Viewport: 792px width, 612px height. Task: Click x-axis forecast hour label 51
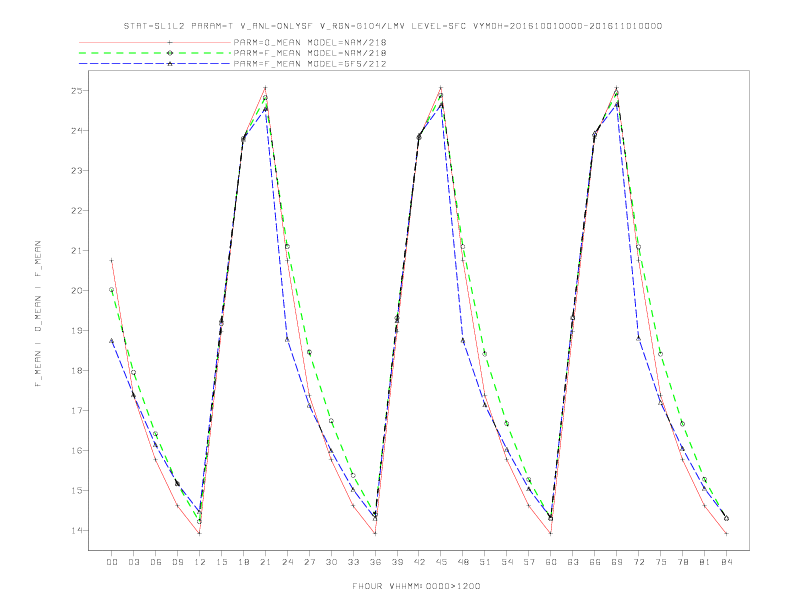tap(485, 562)
